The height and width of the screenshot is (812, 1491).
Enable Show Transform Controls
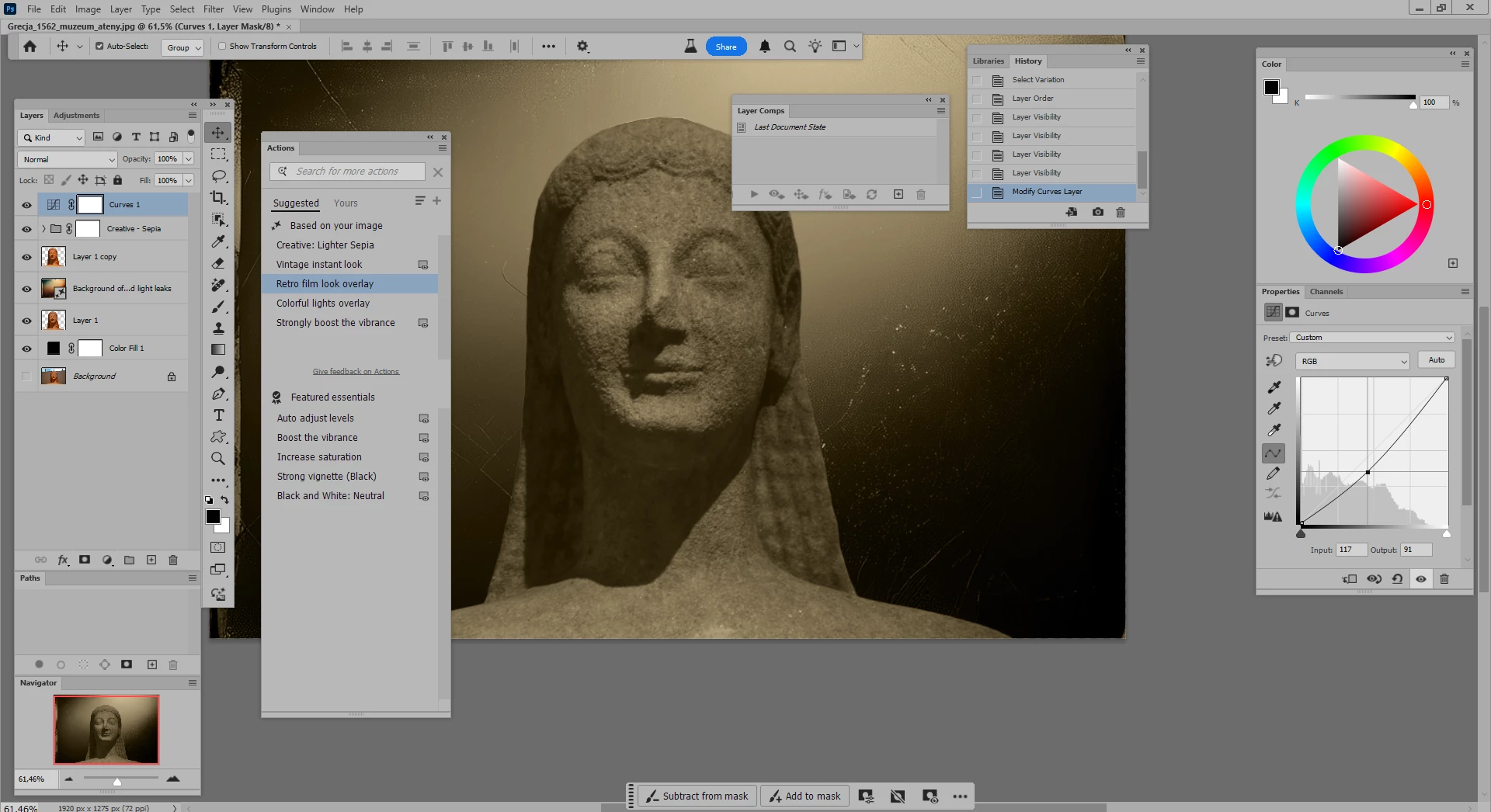[x=222, y=47]
